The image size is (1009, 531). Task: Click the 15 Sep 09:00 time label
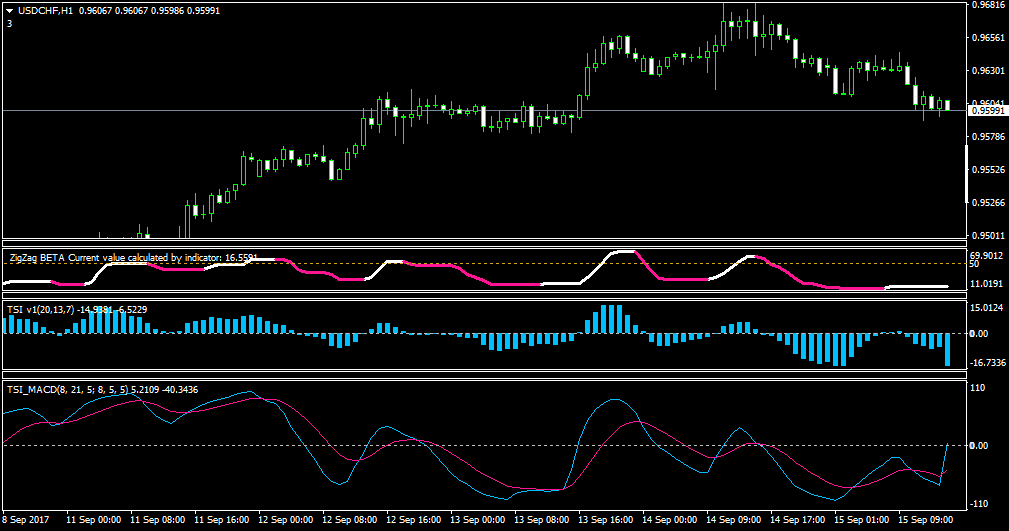click(925, 519)
